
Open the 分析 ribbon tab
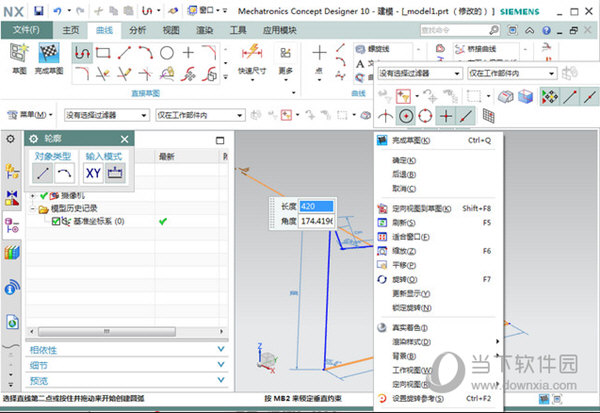pos(137,30)
